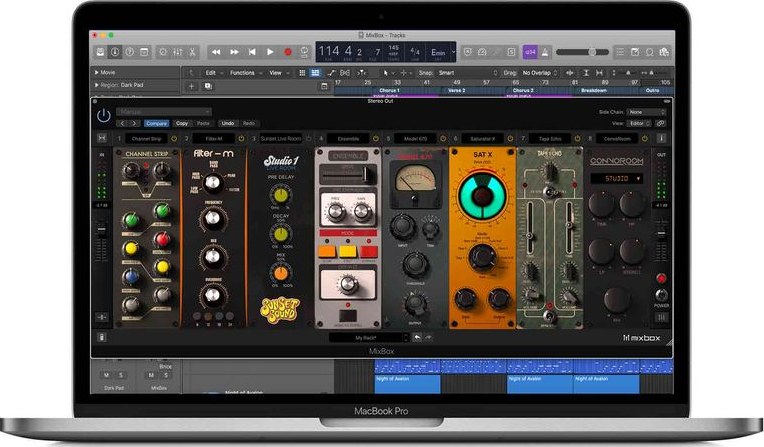Open the Browsers media icon
Image resolution: width=764 pixels, height=447 pixels.
point(664,52)
